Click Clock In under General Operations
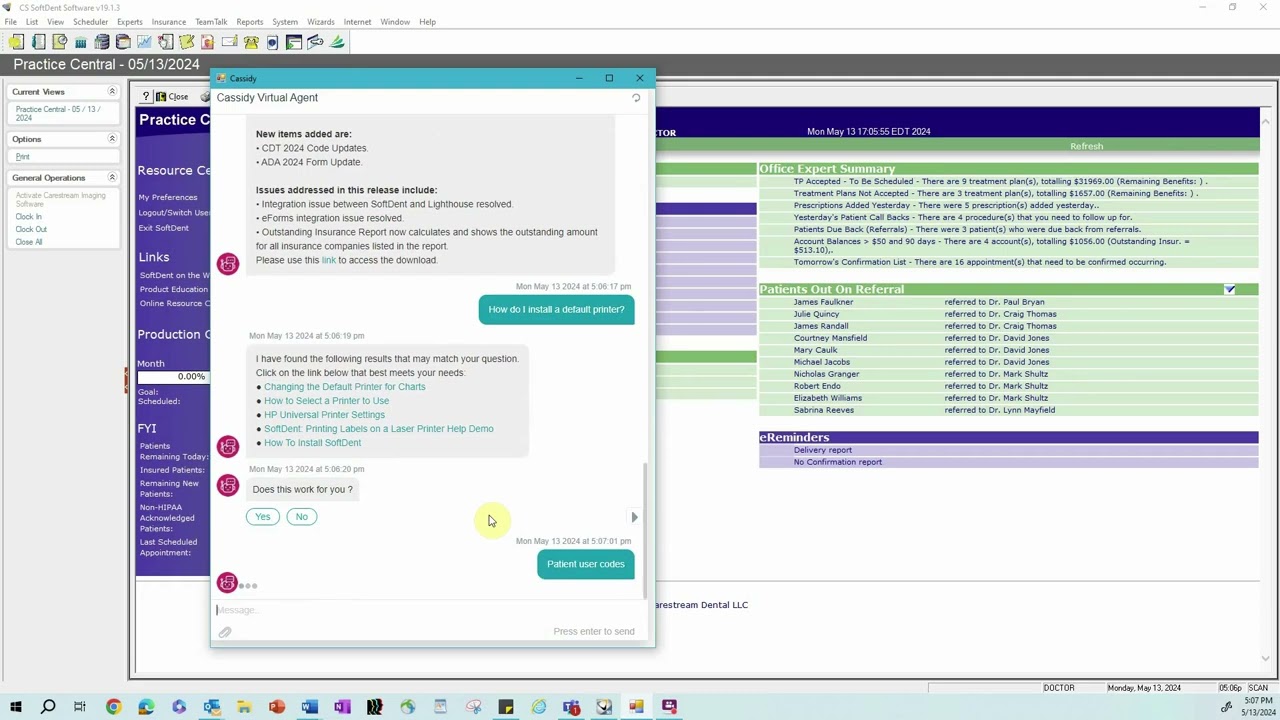Image resolution: width=1280 pixels, height=720 pixels. (28, 216)
